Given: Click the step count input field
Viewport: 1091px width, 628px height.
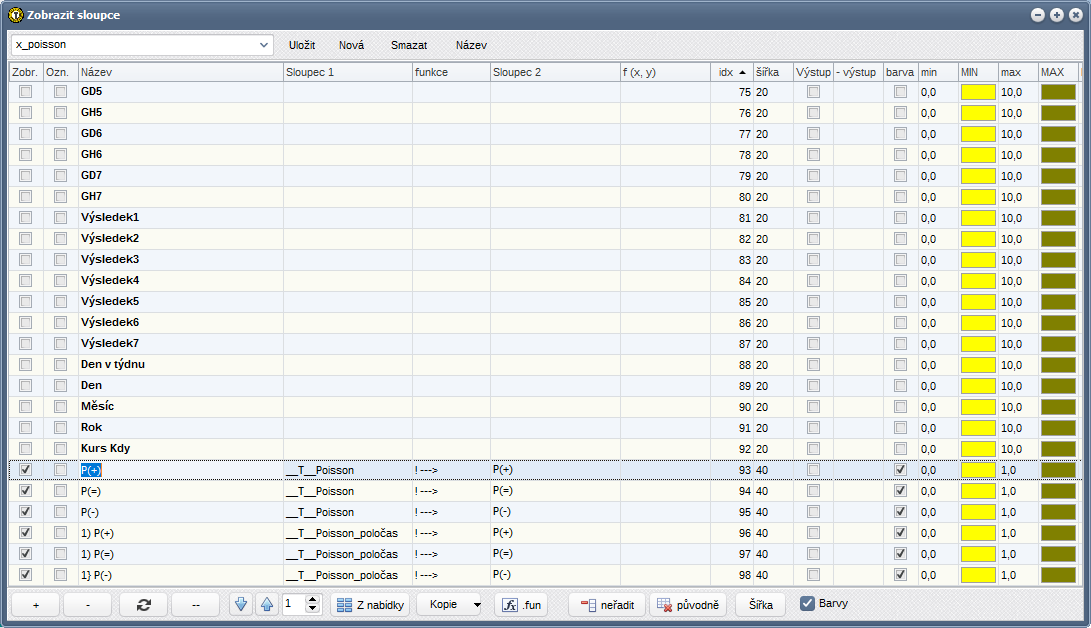Looking at the screenshot, I should tap(294, 604).
